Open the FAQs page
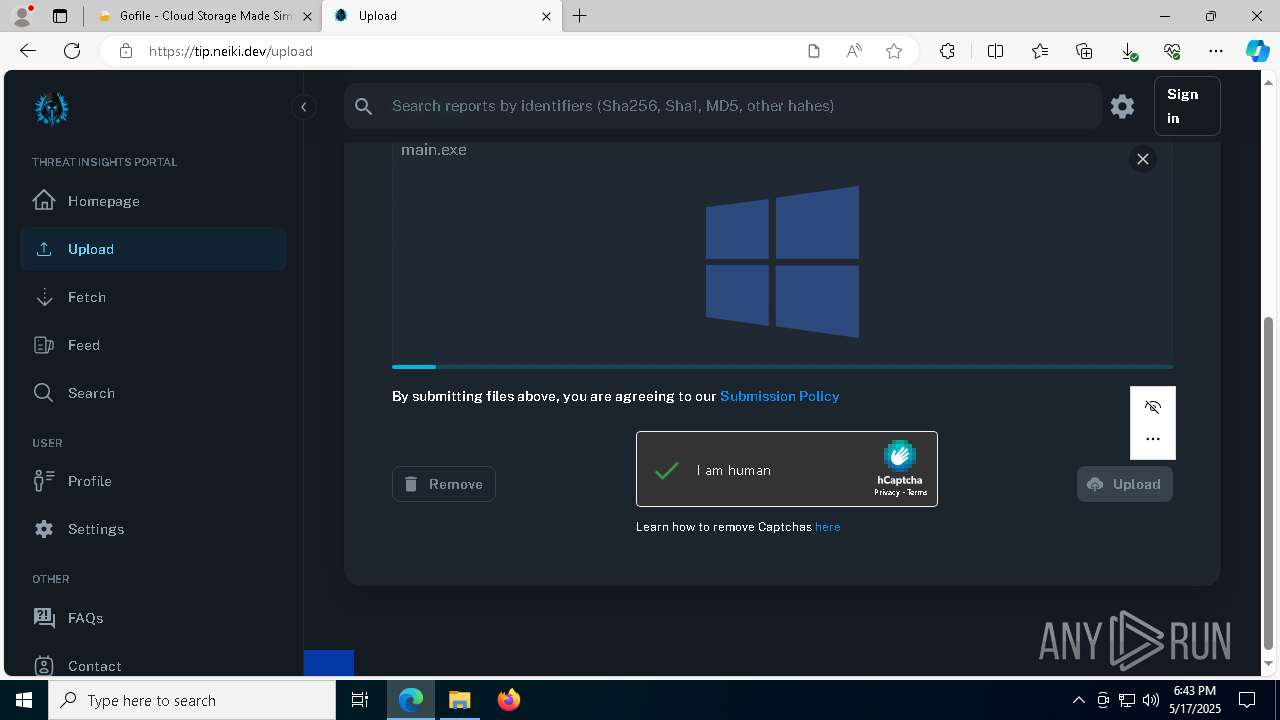Screen dimensions: 1280x720 pos(153,618)
